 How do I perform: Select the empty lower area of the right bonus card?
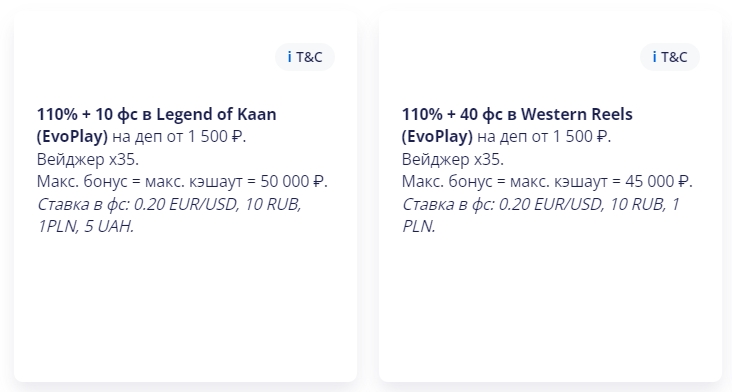click(550, 308)
